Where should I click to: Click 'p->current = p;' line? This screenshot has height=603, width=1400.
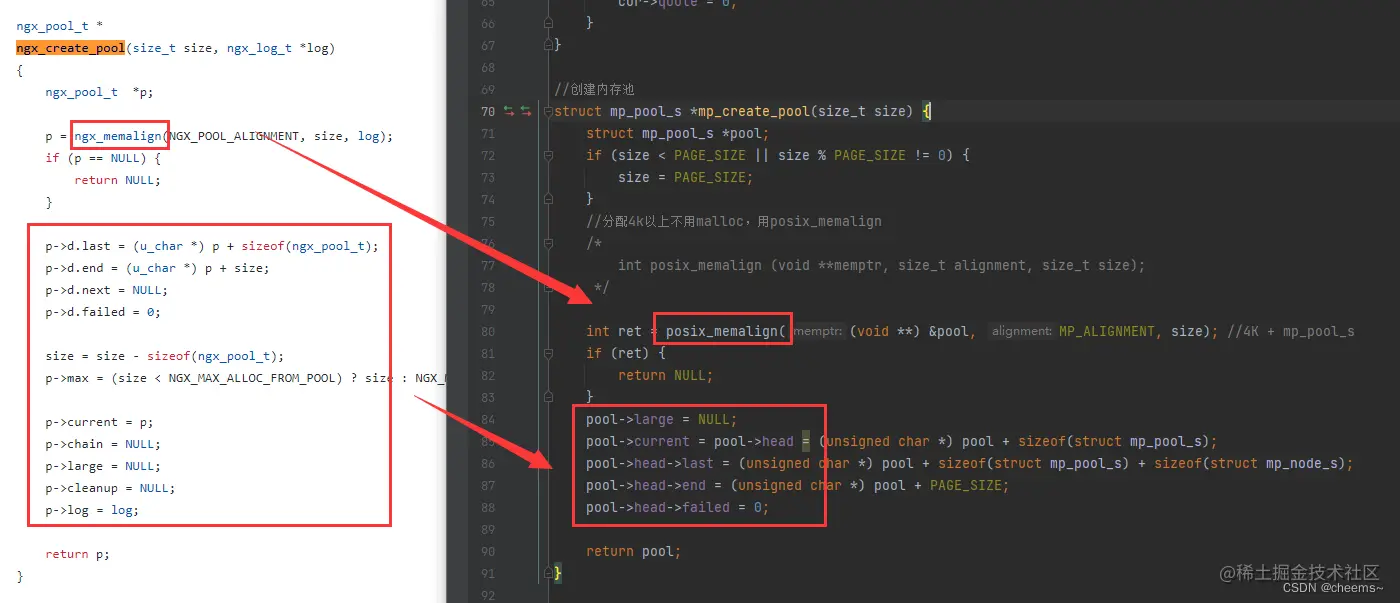pyautogui.click(x=99, y=421)
